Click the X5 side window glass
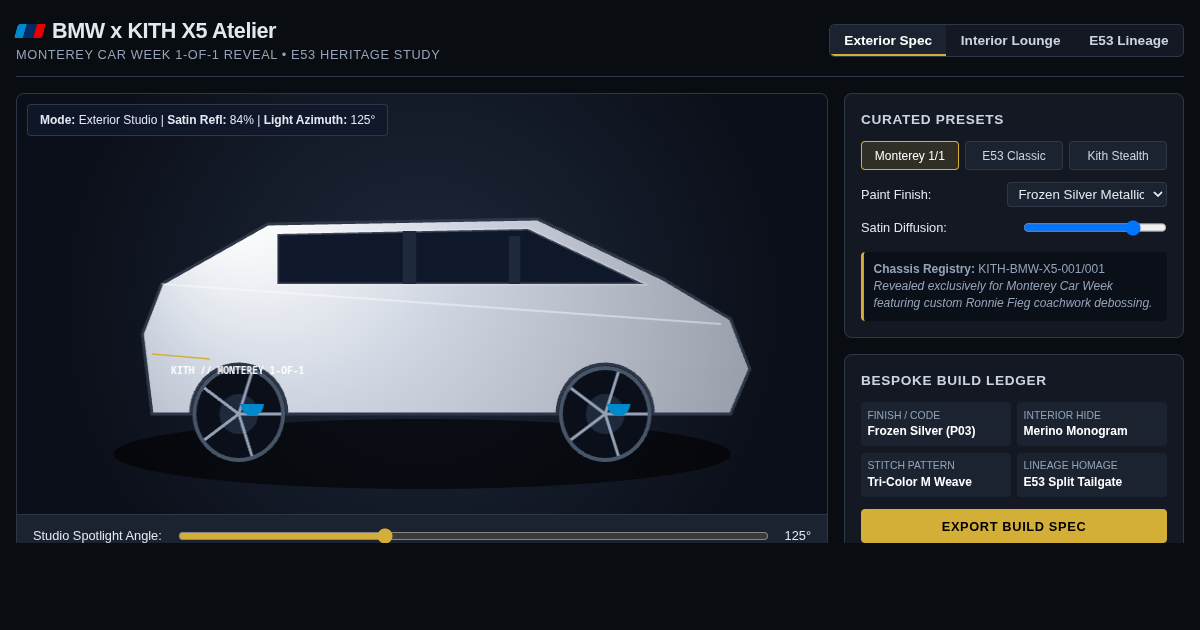 (458, 258)
